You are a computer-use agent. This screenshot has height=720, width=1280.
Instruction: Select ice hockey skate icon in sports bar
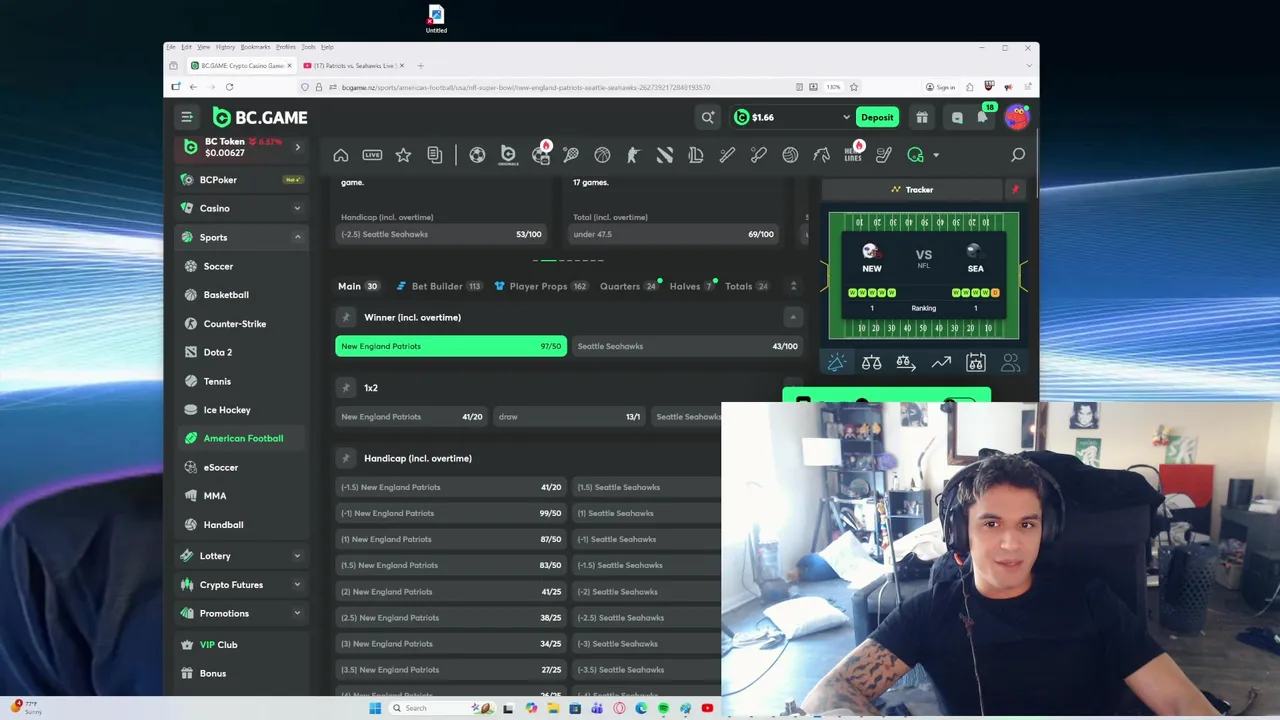[x=884, y=155]
